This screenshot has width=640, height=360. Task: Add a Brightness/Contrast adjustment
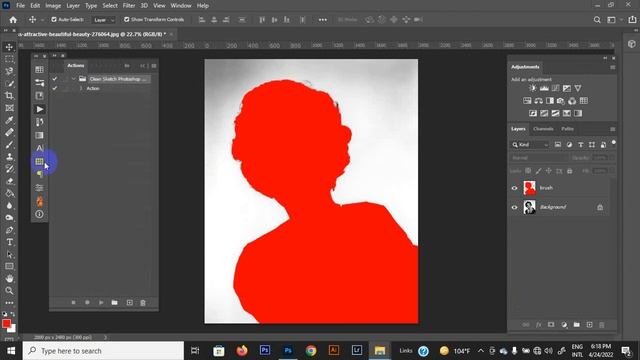click(533, 88)
